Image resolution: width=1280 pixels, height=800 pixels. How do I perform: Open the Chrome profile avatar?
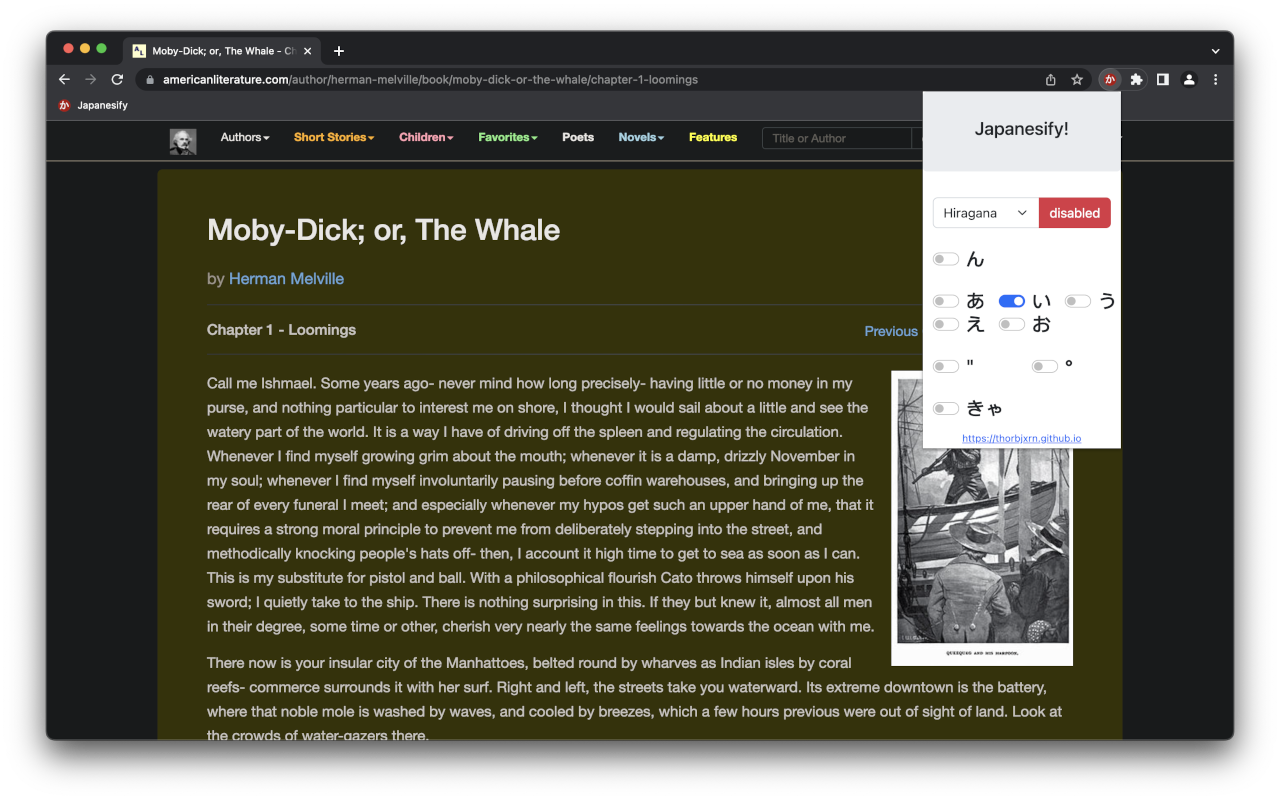1189,80
